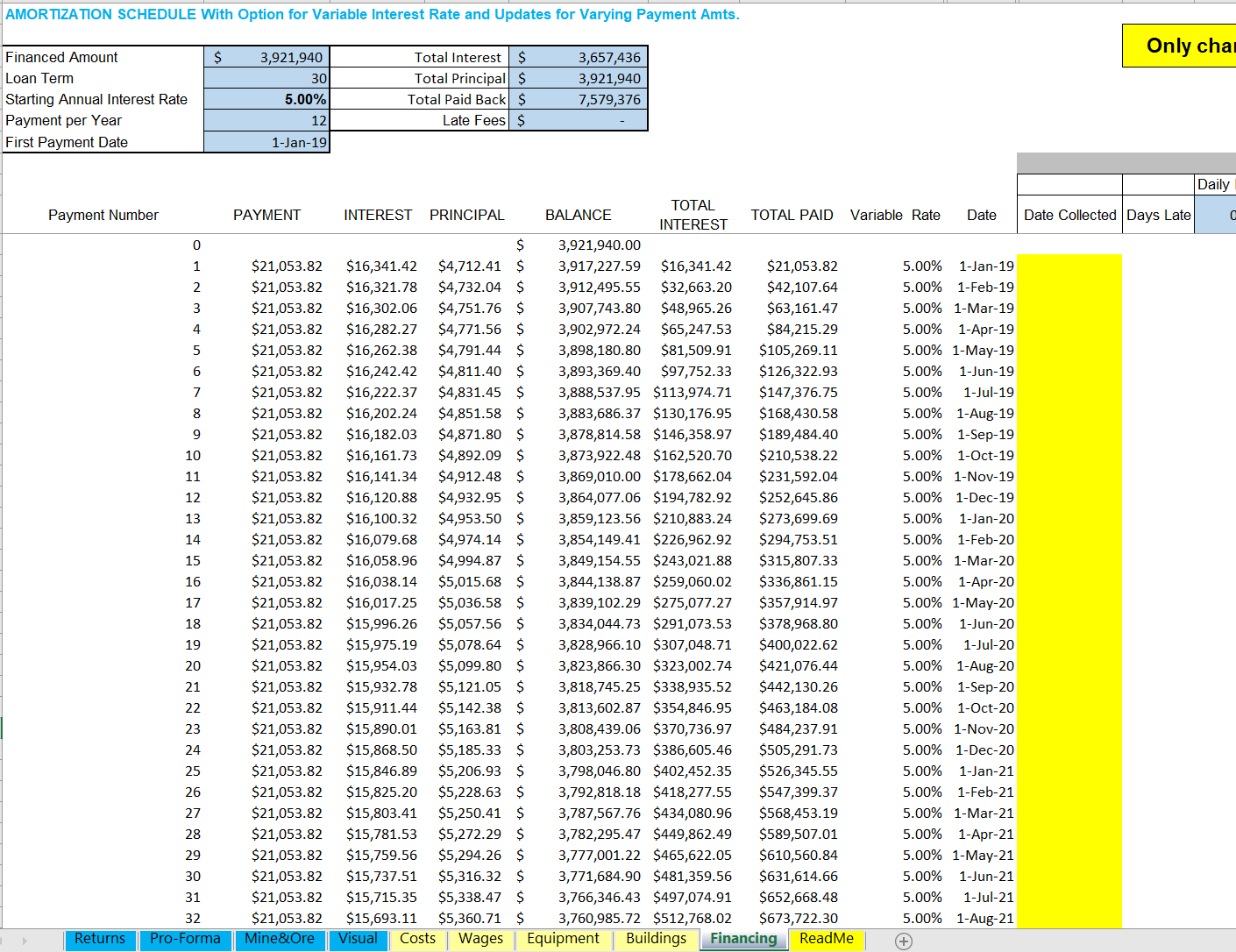This screenshot has width=1236, height=952.
Task: Select the INTEREST column header
Action: (x=378, y=215)
